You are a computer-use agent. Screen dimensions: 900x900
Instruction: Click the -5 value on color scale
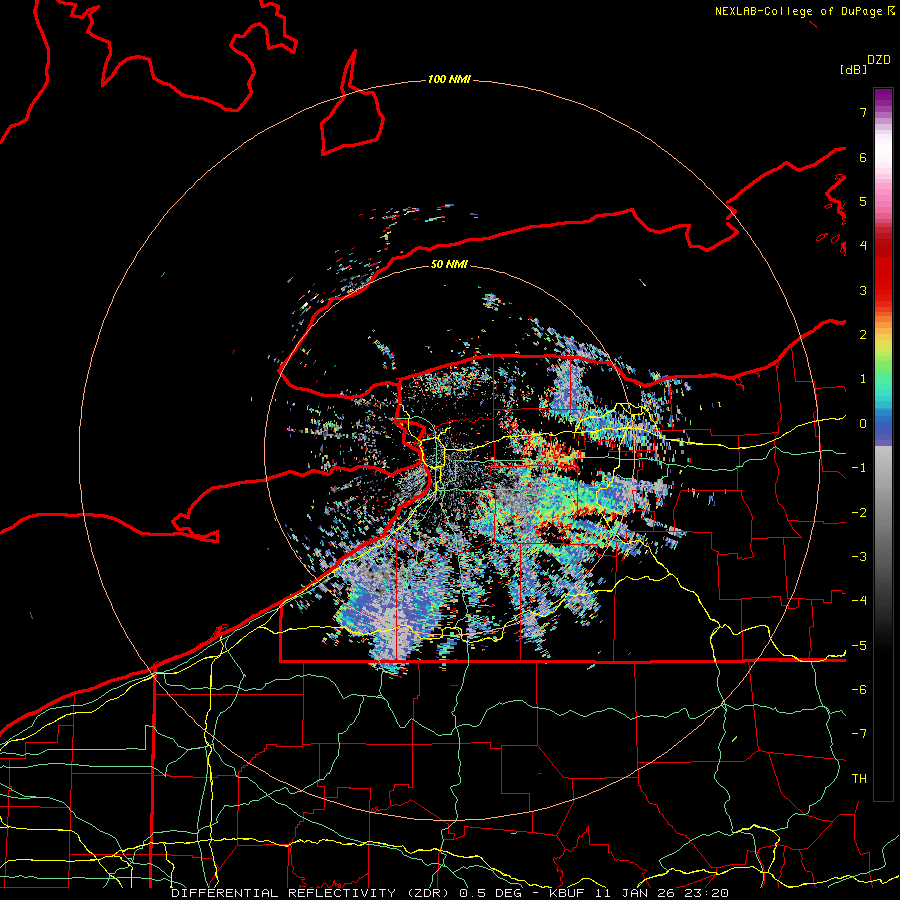pyautogui.click(x=859, y=645)
